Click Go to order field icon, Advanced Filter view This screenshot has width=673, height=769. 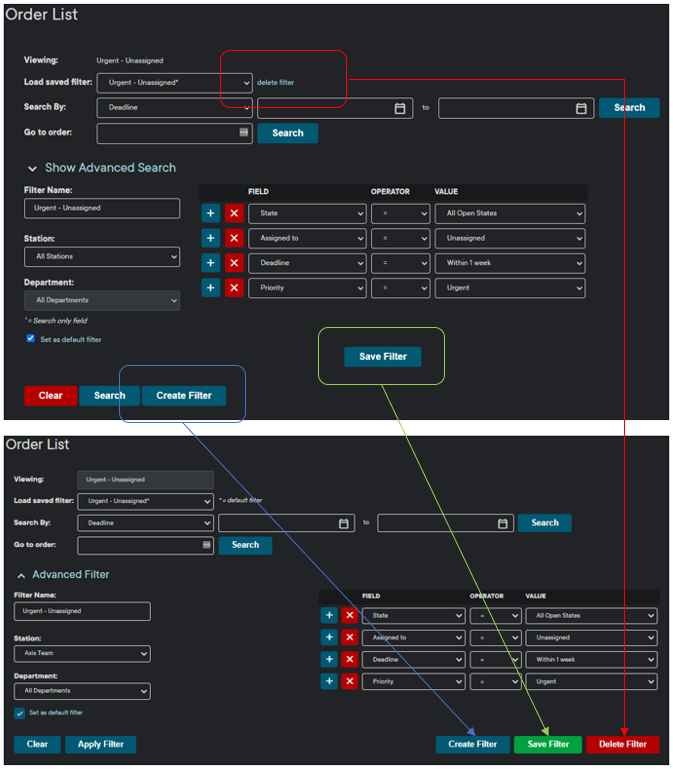coord(207,544)
